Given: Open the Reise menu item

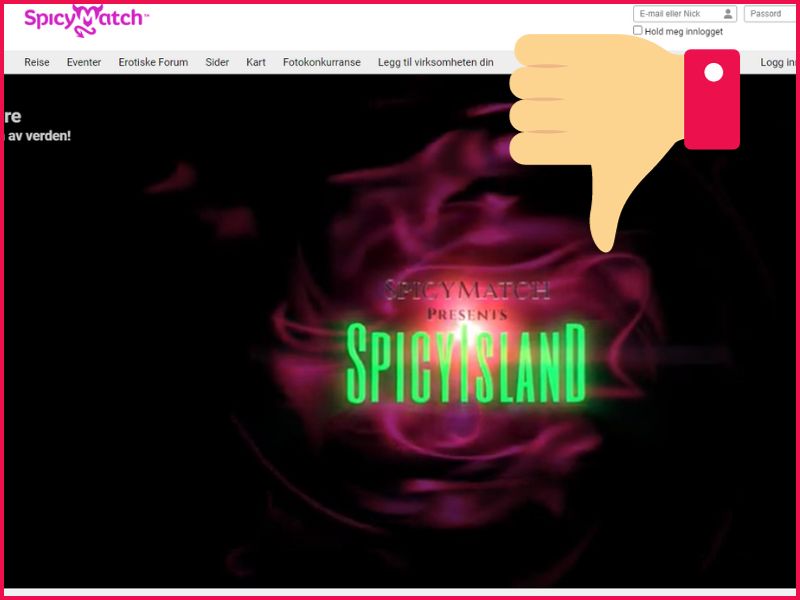Looking at the screenshot, I should click(37, 62).
